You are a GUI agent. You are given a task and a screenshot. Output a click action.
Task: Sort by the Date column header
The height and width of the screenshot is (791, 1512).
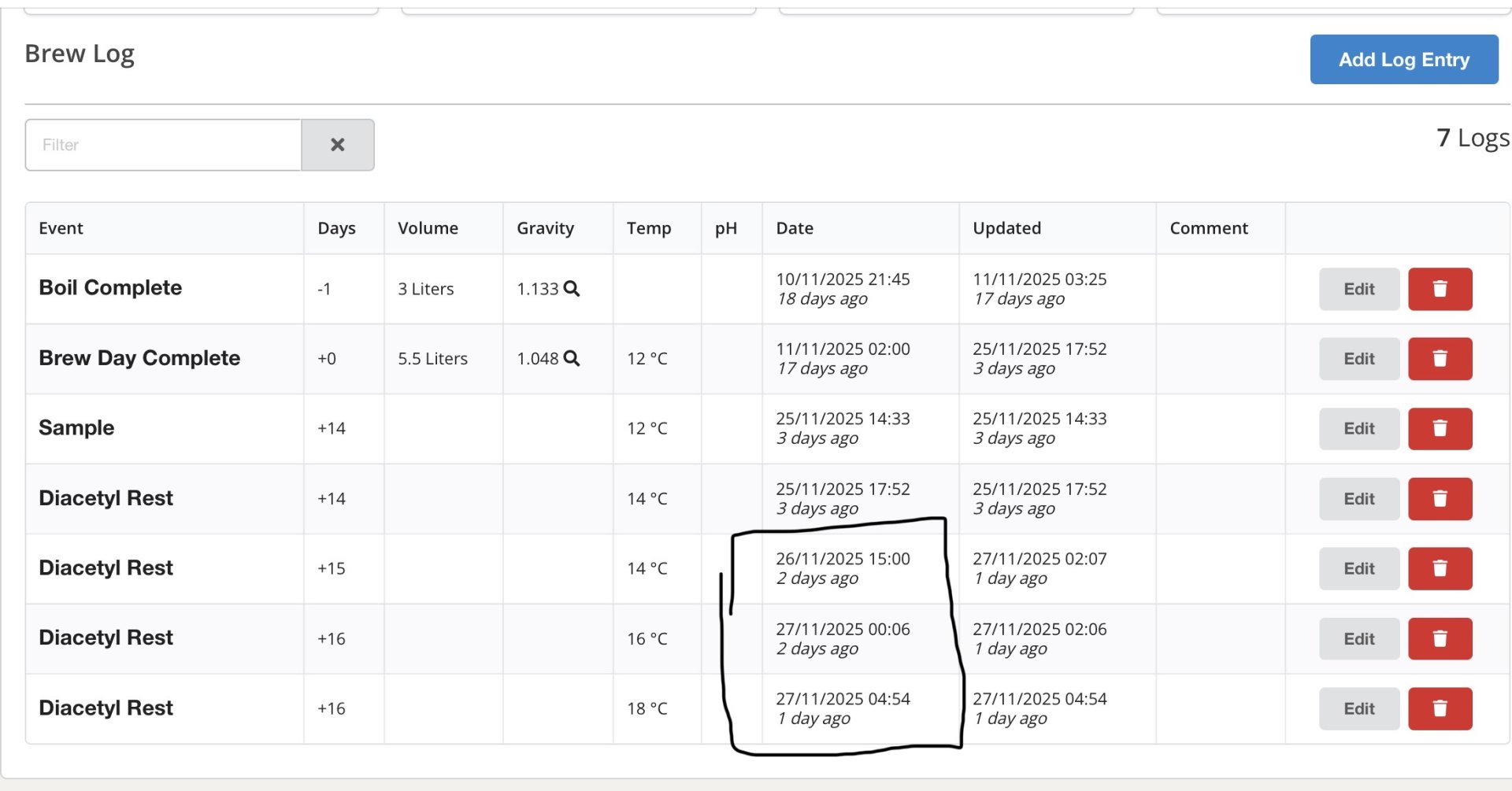795,228
